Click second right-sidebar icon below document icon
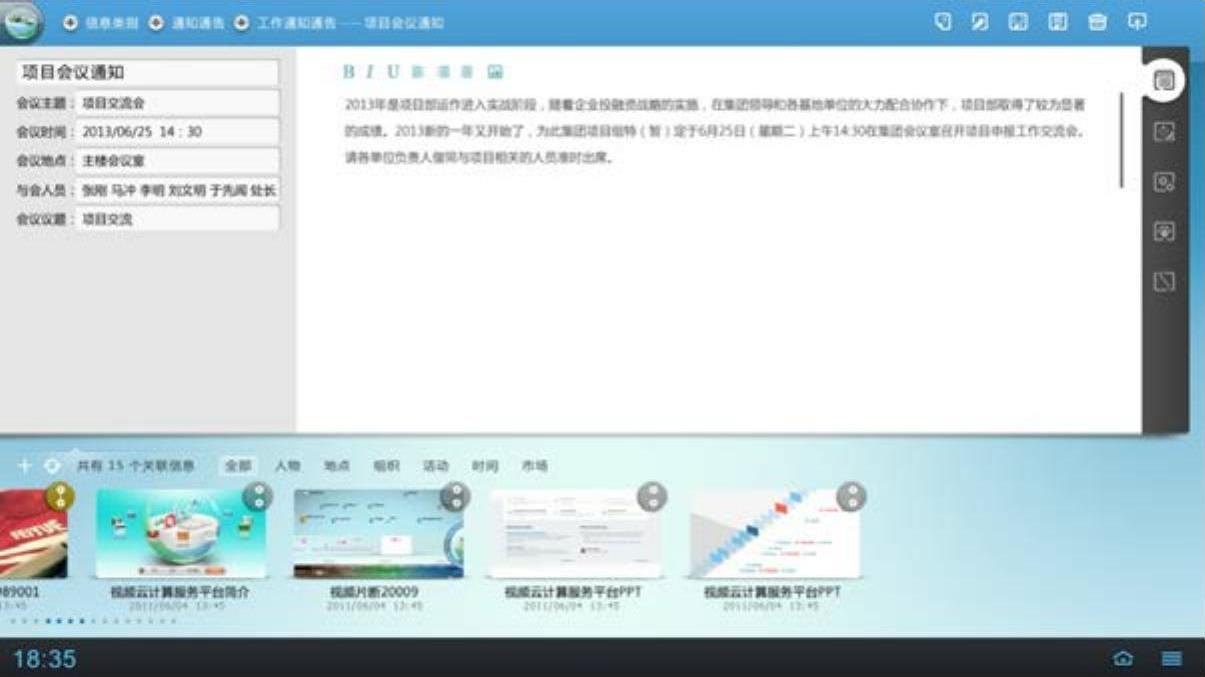The height and width of the screenshot is (677, 1205). 1164,132
